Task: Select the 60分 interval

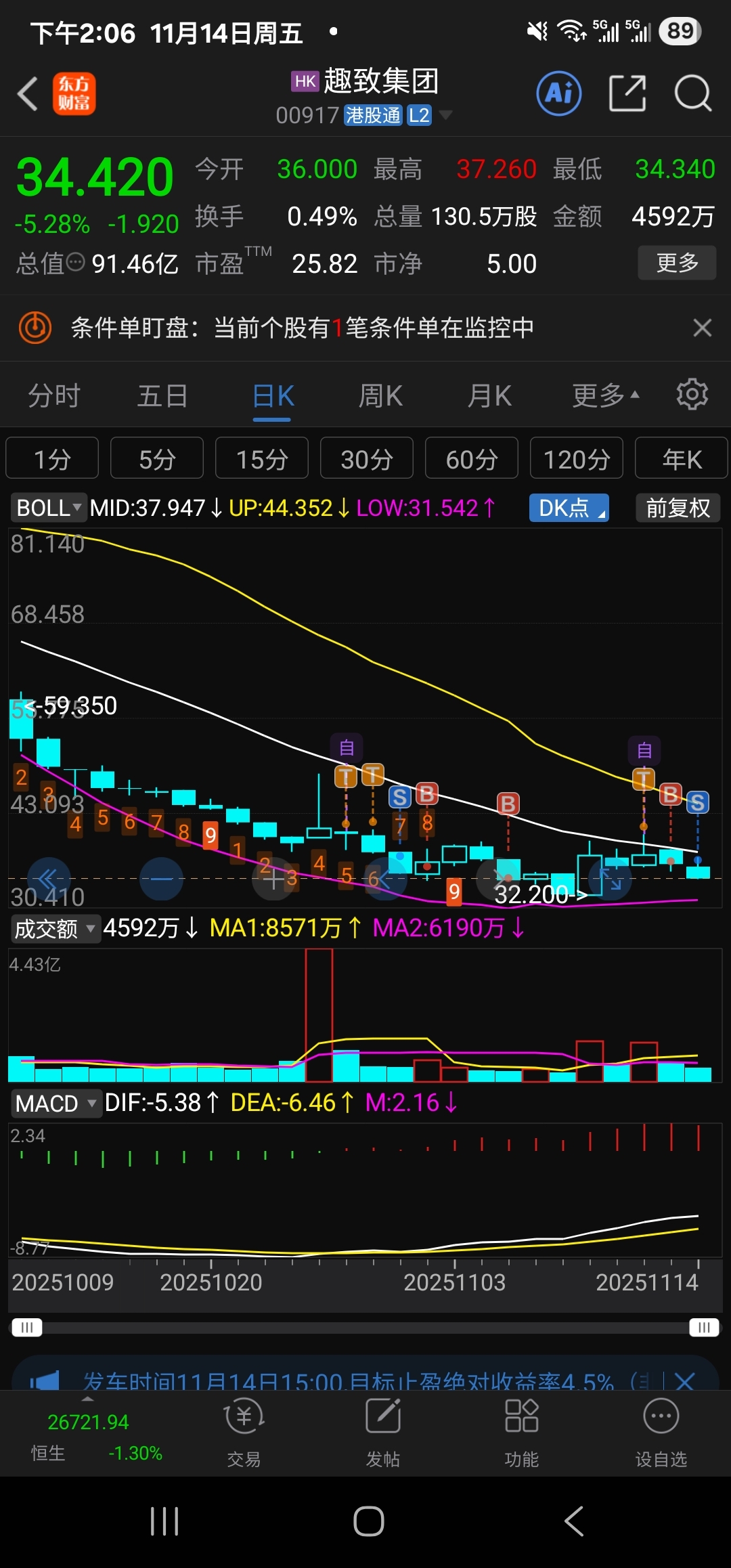Action: (x=472, y=459)
